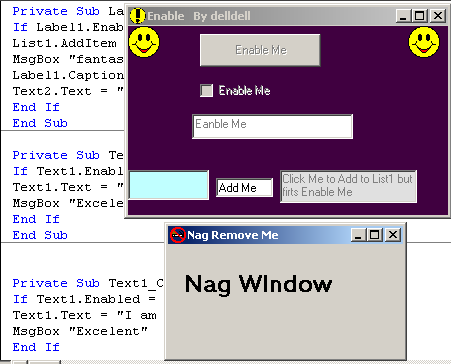
Task: Click code line 'Label1.Caption'
Action: (68, 75)
